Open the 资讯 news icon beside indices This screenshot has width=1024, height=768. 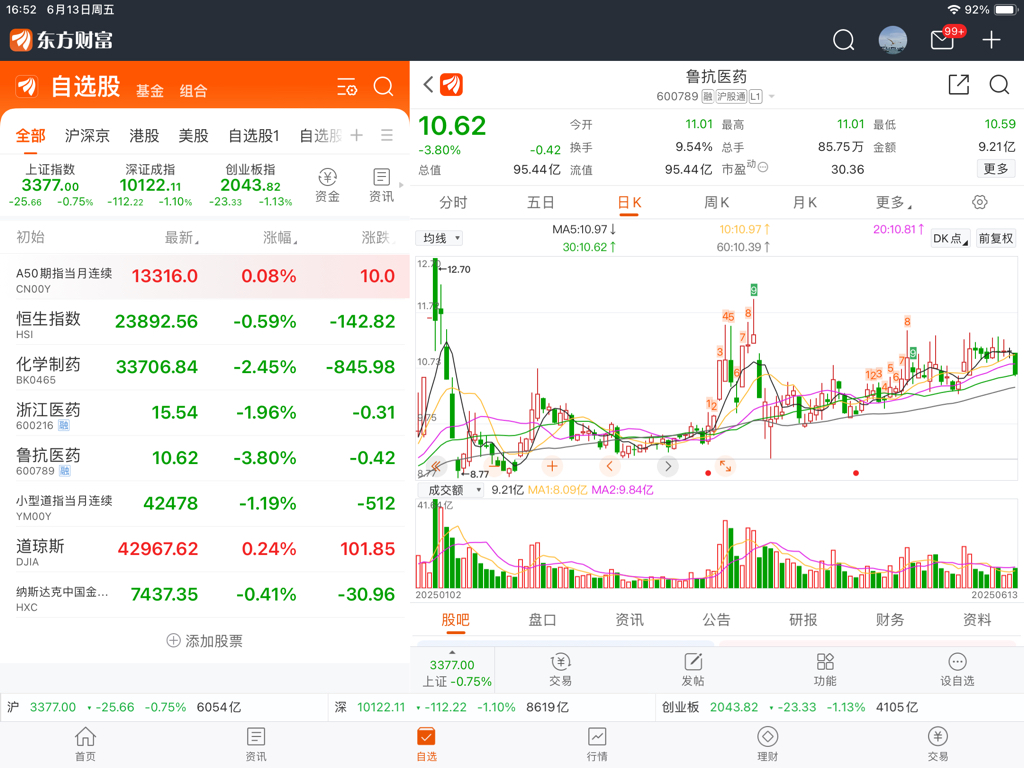tap(381, 185)
